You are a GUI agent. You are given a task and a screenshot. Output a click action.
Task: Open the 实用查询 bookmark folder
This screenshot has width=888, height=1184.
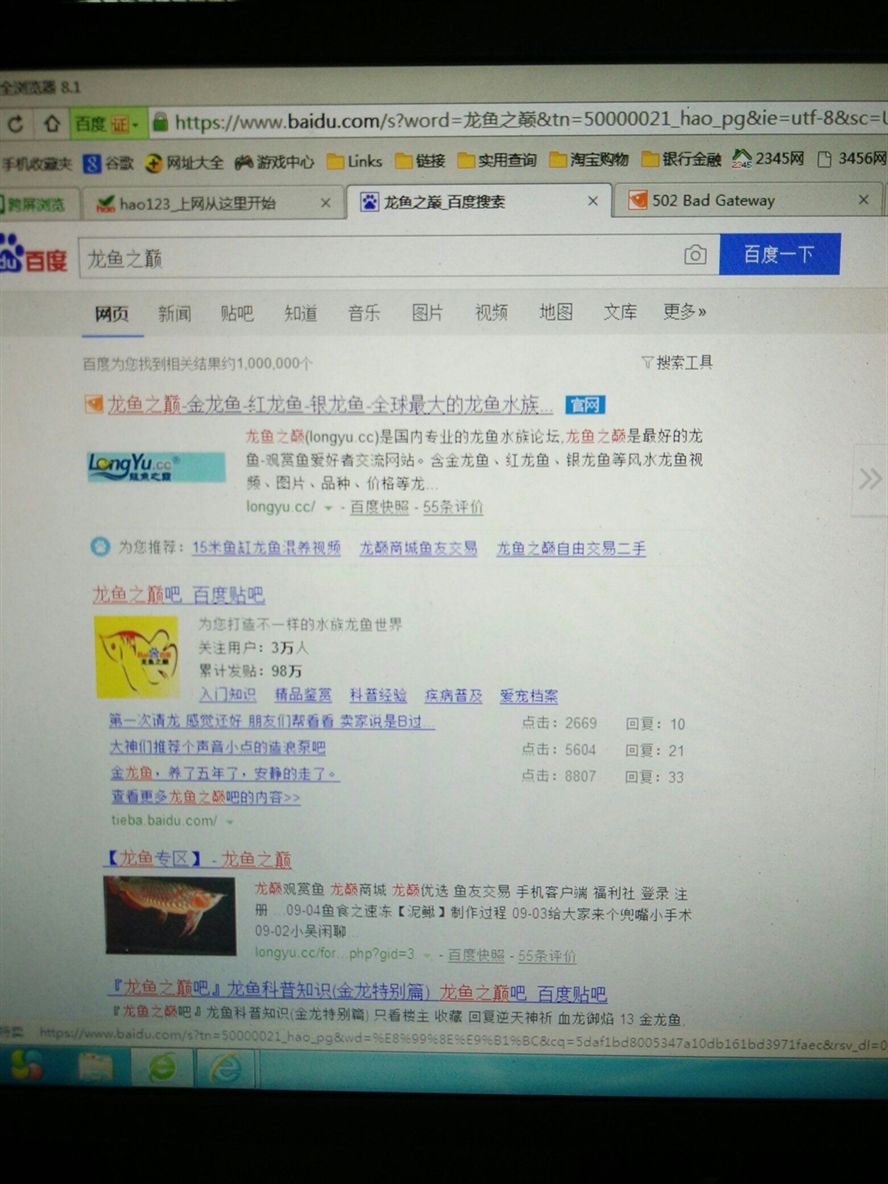click(x=496, y=160)
